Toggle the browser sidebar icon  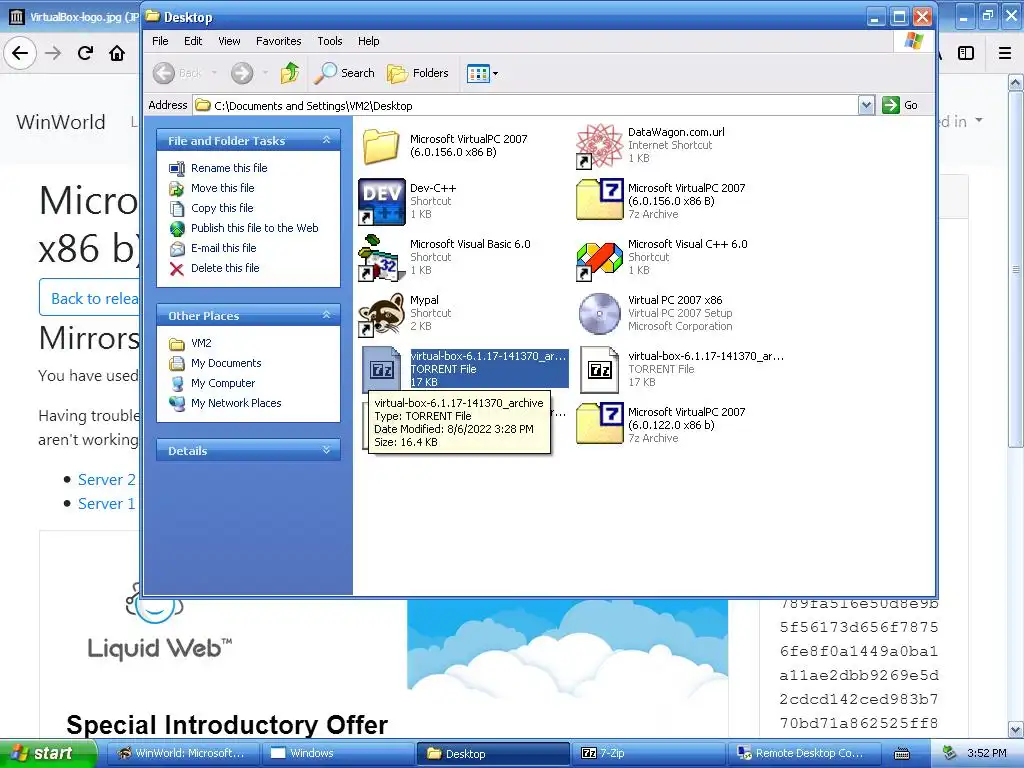coord(966,53)
